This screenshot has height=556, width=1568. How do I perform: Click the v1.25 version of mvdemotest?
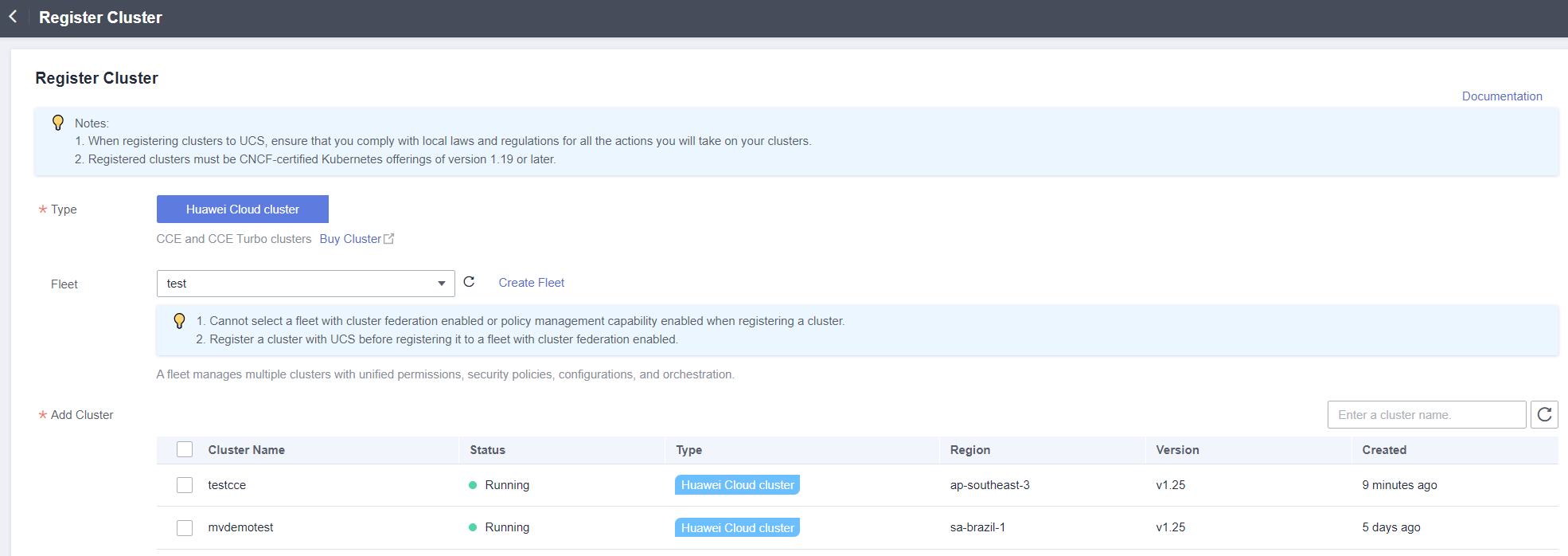1171,527
